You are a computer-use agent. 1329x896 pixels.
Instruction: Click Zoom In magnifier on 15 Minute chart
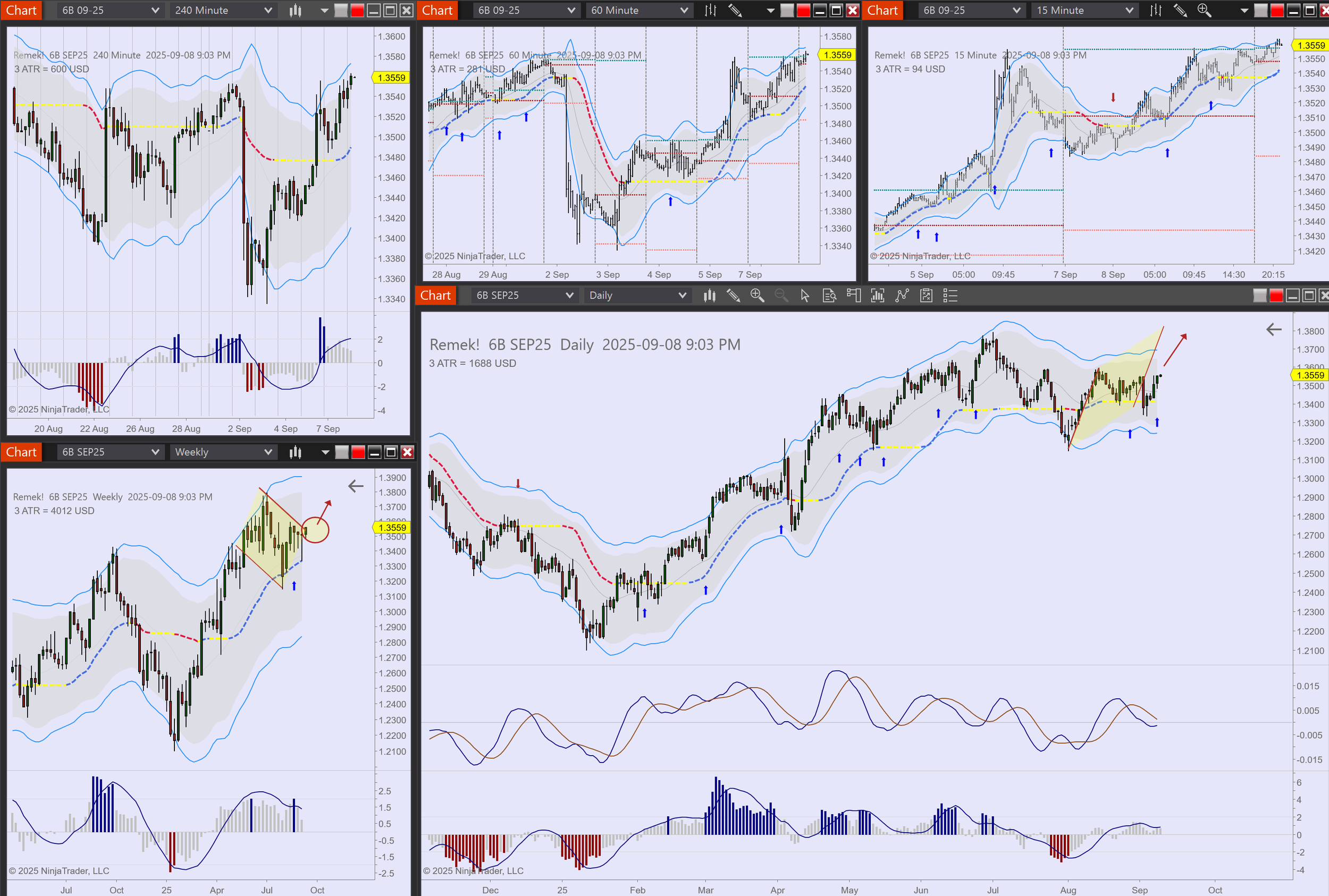[1204, 10]
